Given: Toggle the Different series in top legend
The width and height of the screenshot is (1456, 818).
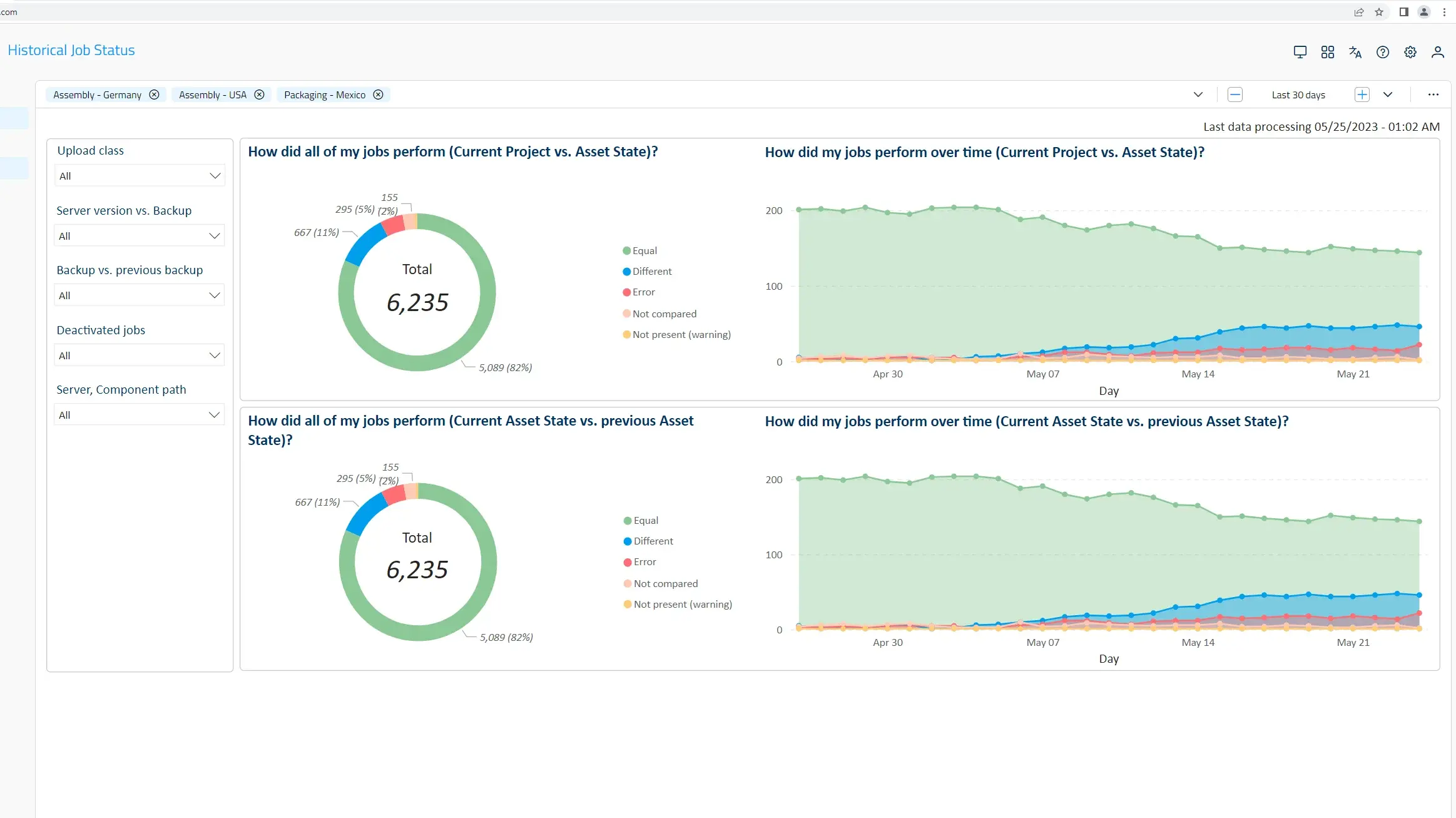Looking at the screenshot, I should pyautogui.click(x=651, y=271).
